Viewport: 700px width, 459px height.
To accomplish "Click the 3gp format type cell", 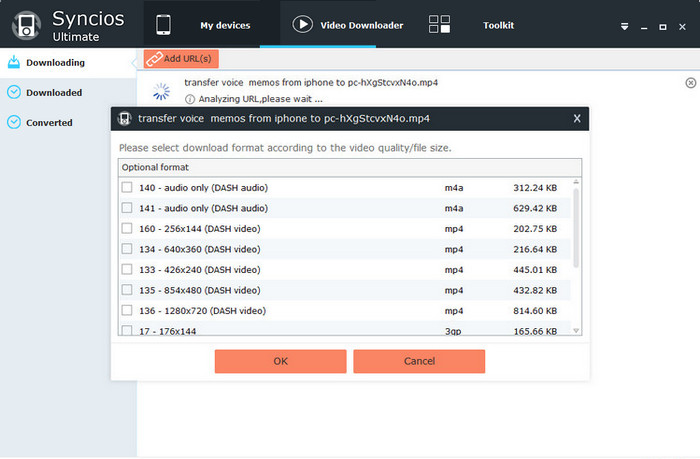I will pos(453,331).
